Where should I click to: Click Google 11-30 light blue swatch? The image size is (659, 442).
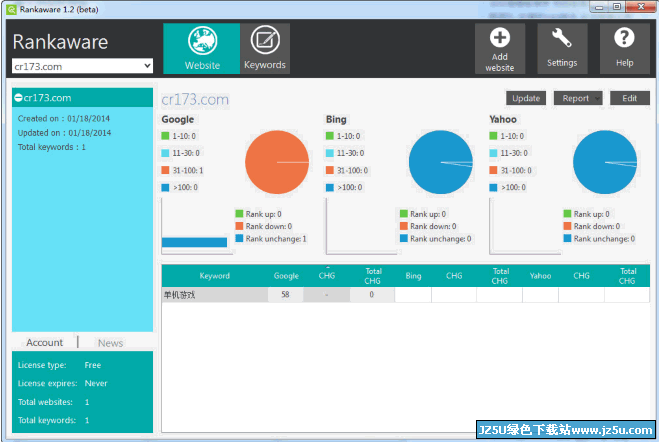pos(165,153)
